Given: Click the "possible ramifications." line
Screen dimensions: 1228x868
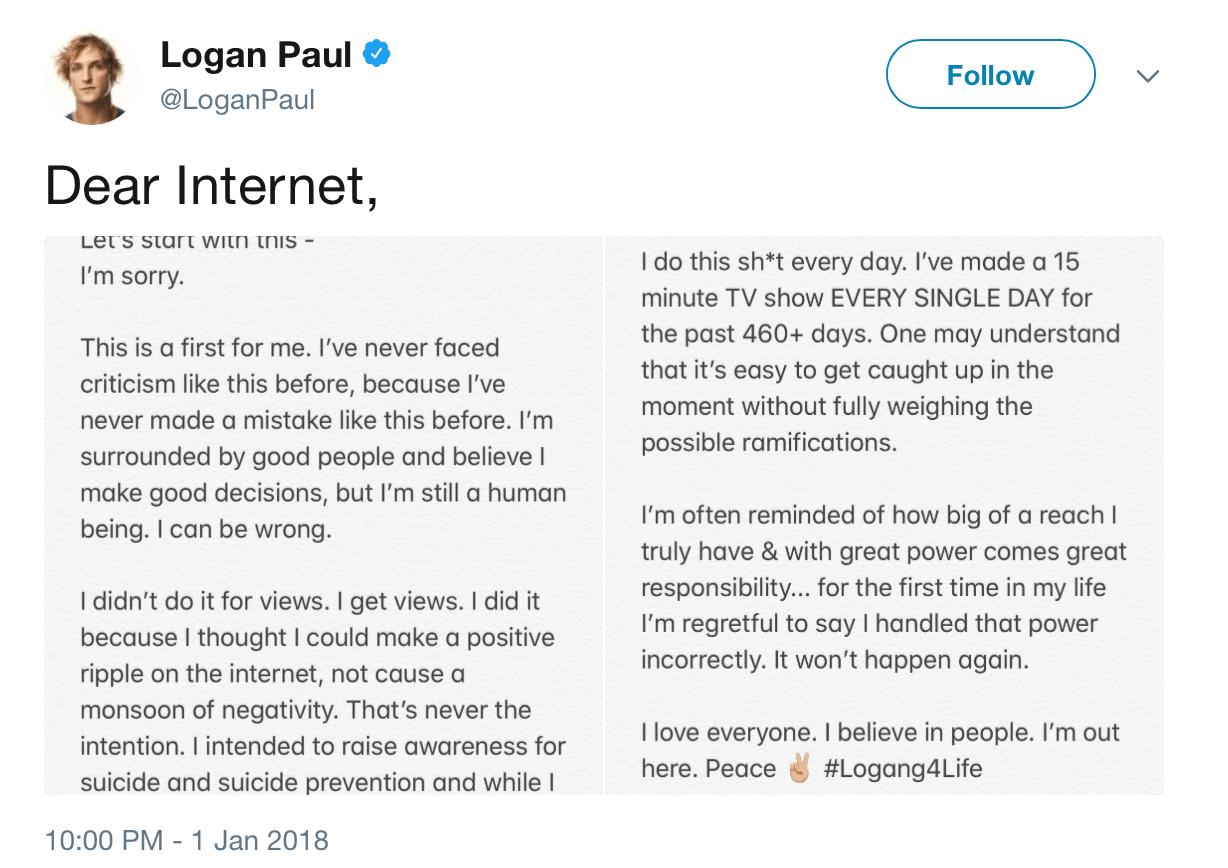Looking at the screenshot, I should click(x=769, y=443).
